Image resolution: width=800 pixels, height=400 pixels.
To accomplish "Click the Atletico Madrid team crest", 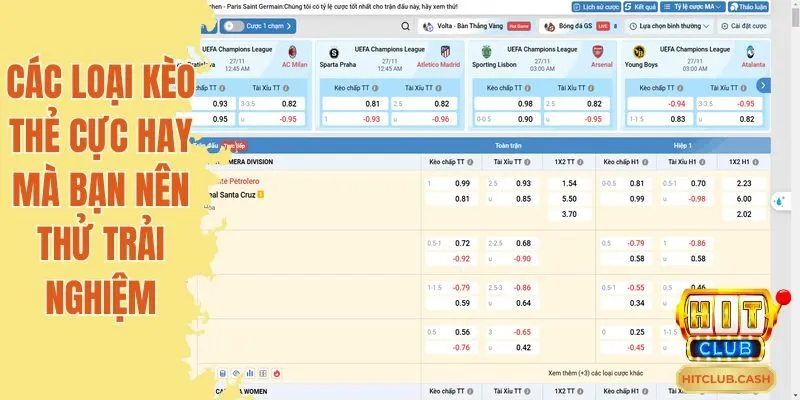I will [x=445, y=52].
